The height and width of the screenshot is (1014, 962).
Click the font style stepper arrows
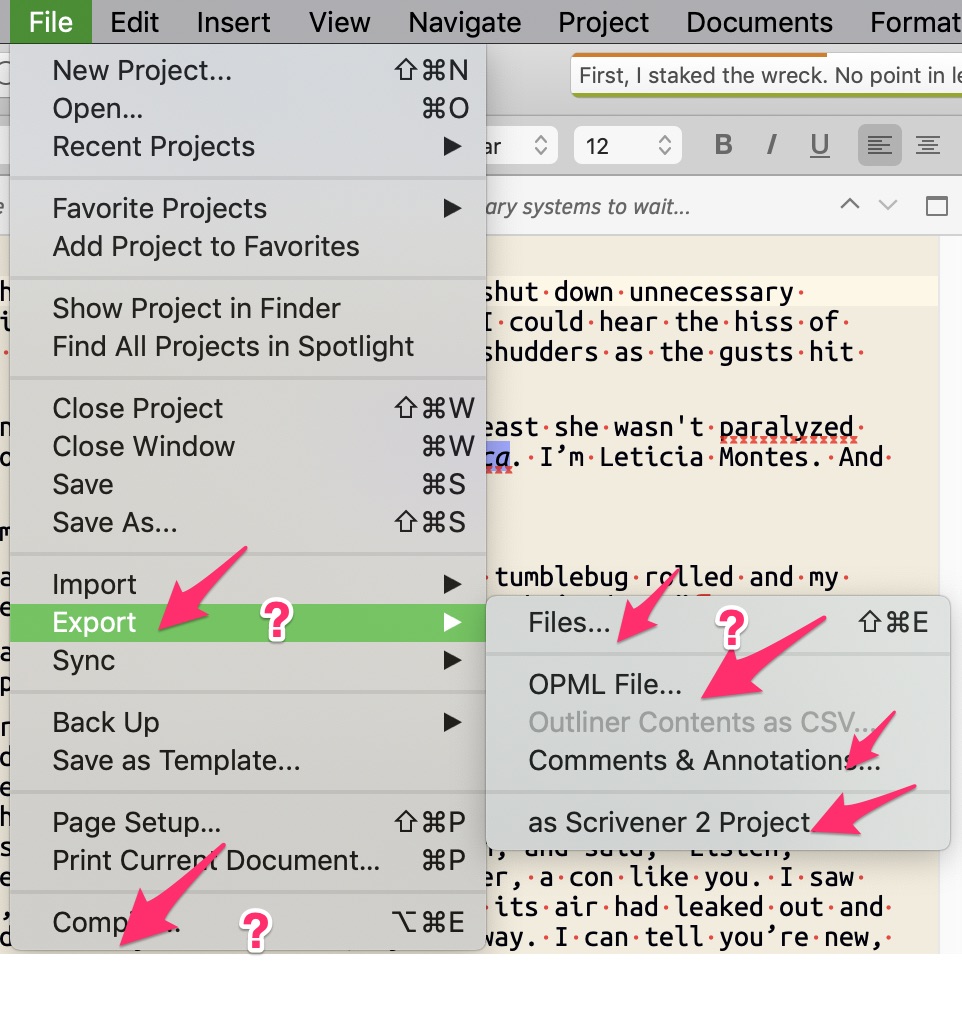(541, 145)
